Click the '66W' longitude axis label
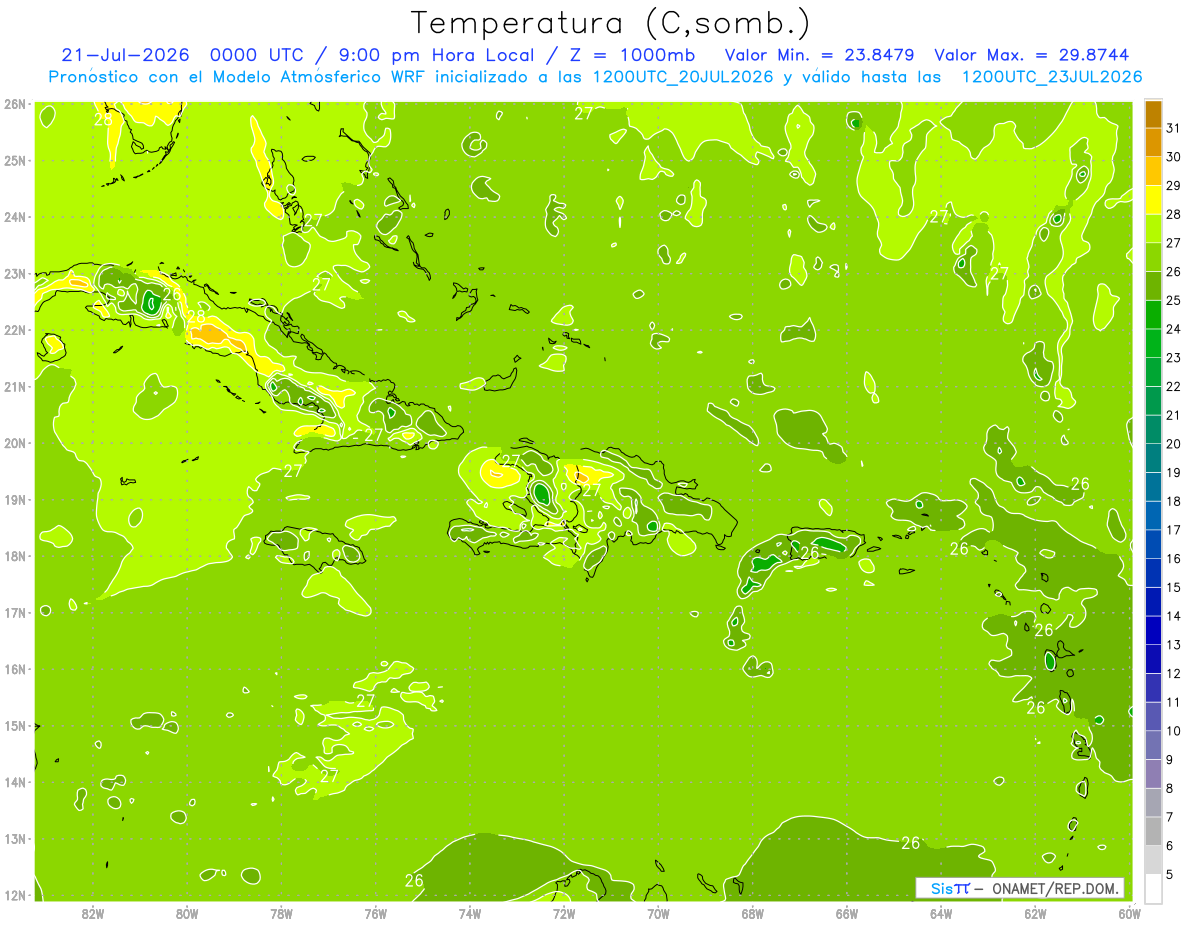 [x=847, y=913]
